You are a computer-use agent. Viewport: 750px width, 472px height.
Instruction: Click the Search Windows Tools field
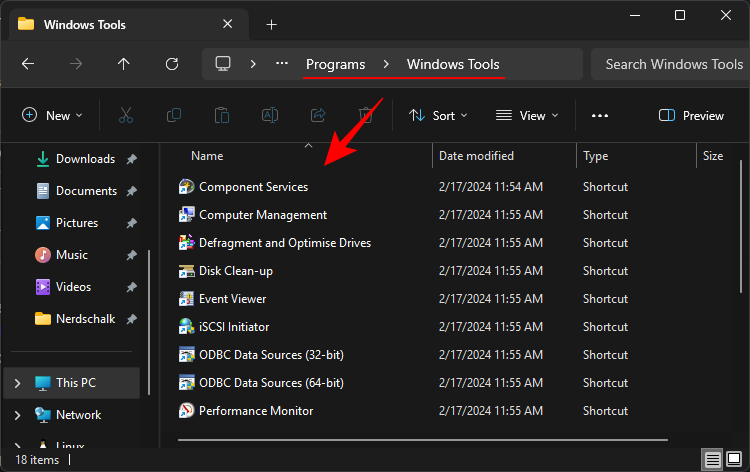673,64
